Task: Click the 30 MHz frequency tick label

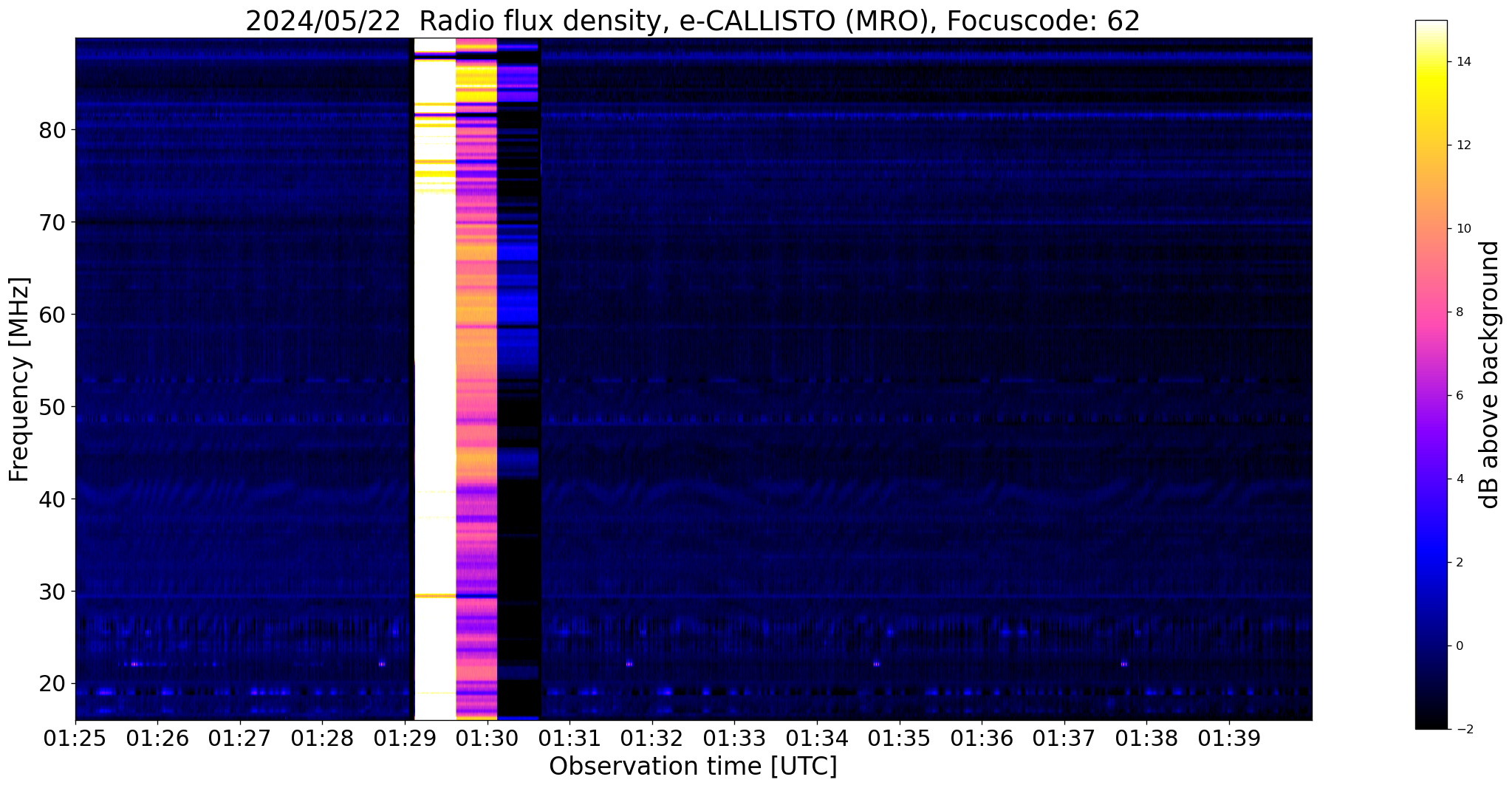Action: [x=52, y=592]
